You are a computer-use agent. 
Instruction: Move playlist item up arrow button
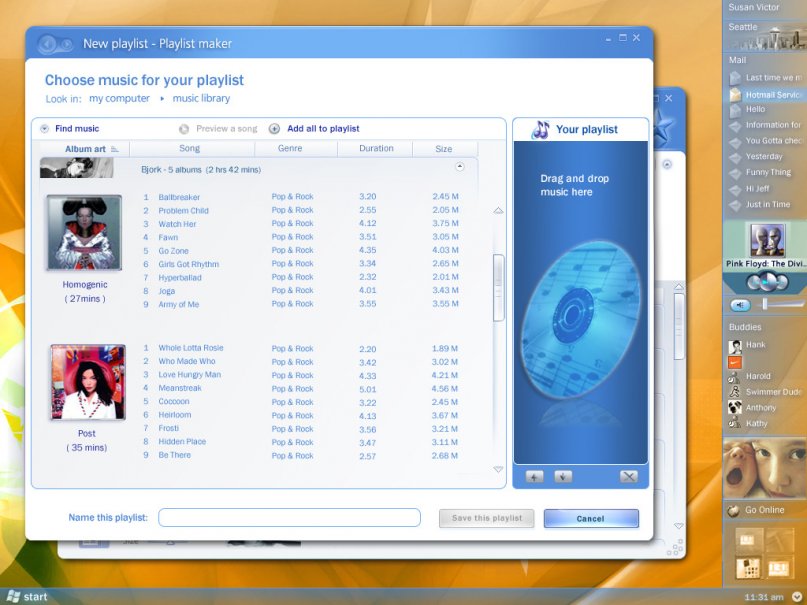pos(534,477)
